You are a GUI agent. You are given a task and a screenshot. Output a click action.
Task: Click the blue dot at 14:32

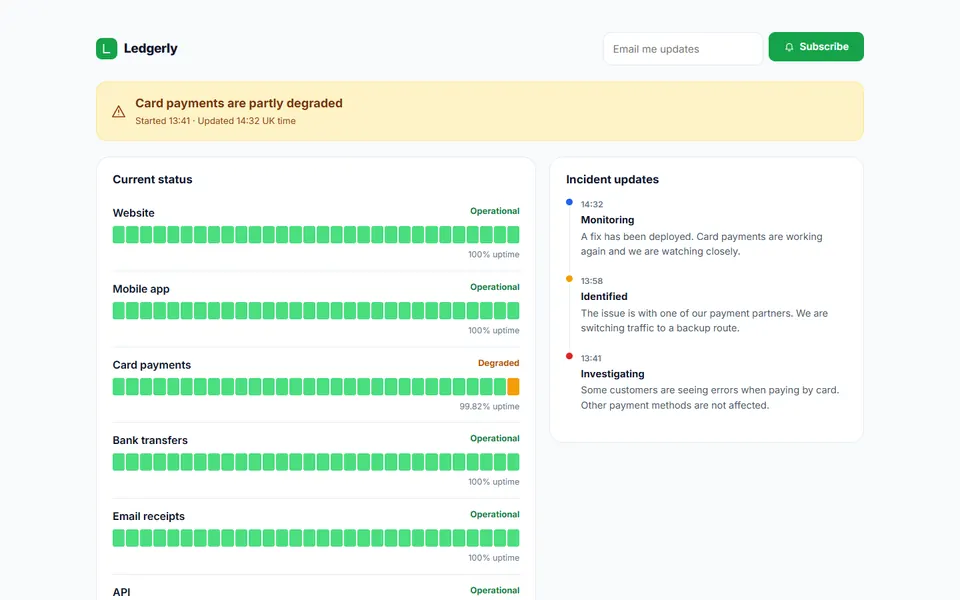point(569,202)
